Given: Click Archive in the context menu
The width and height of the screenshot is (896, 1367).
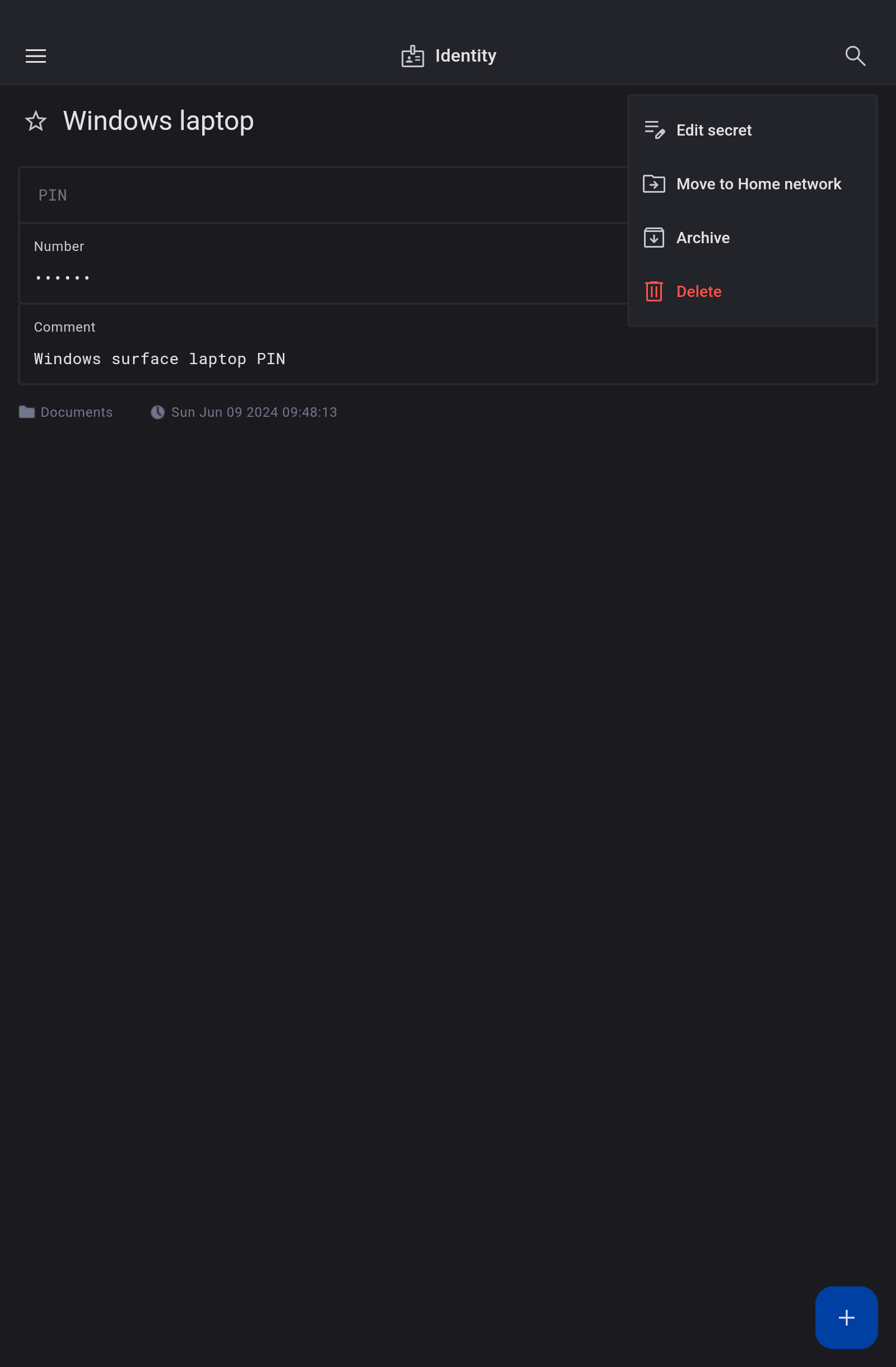Looking at the screenshot, I should pos(703,238).
